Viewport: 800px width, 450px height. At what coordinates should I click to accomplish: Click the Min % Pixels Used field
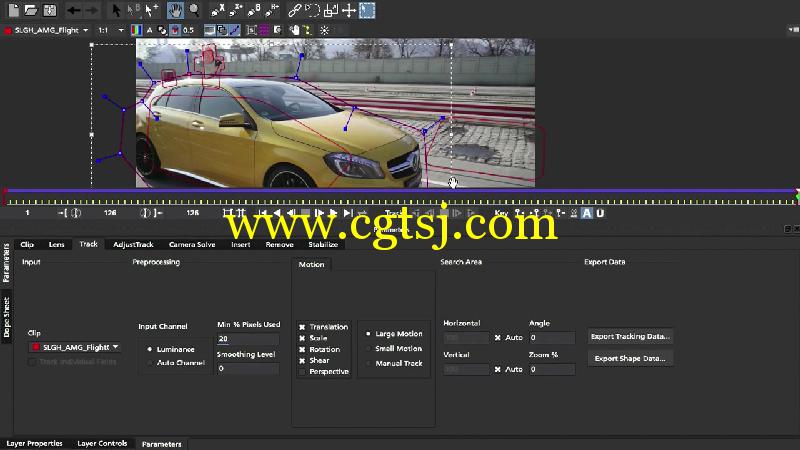248,339
